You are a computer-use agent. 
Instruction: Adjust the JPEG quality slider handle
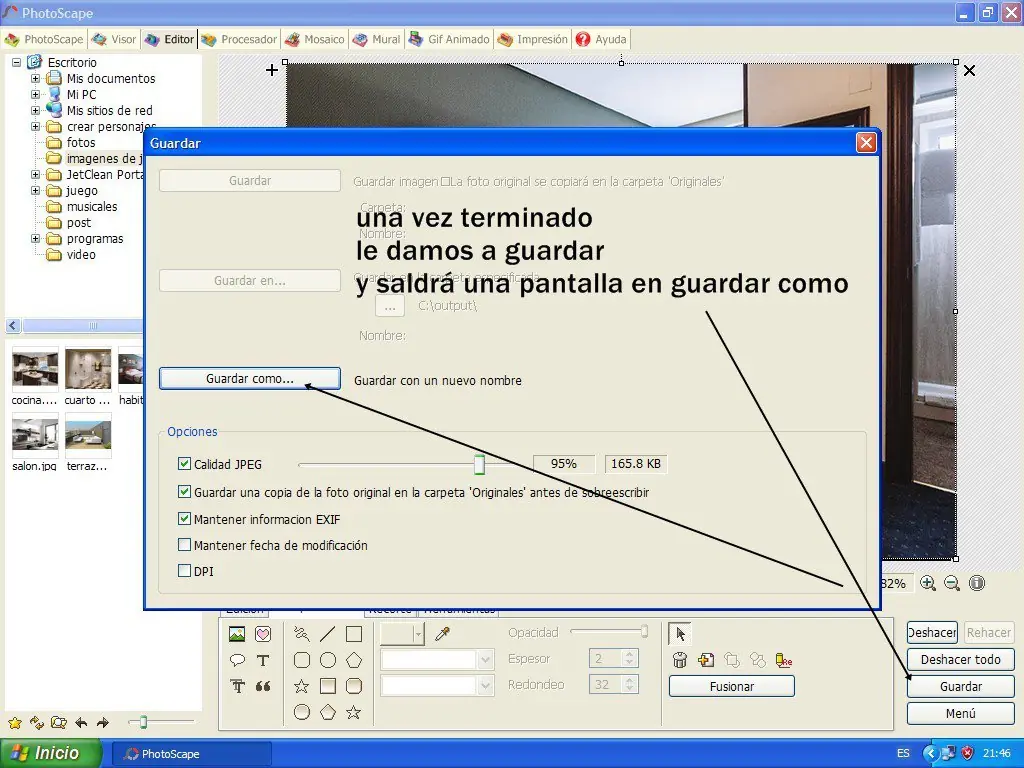click(x=479, y=464)
